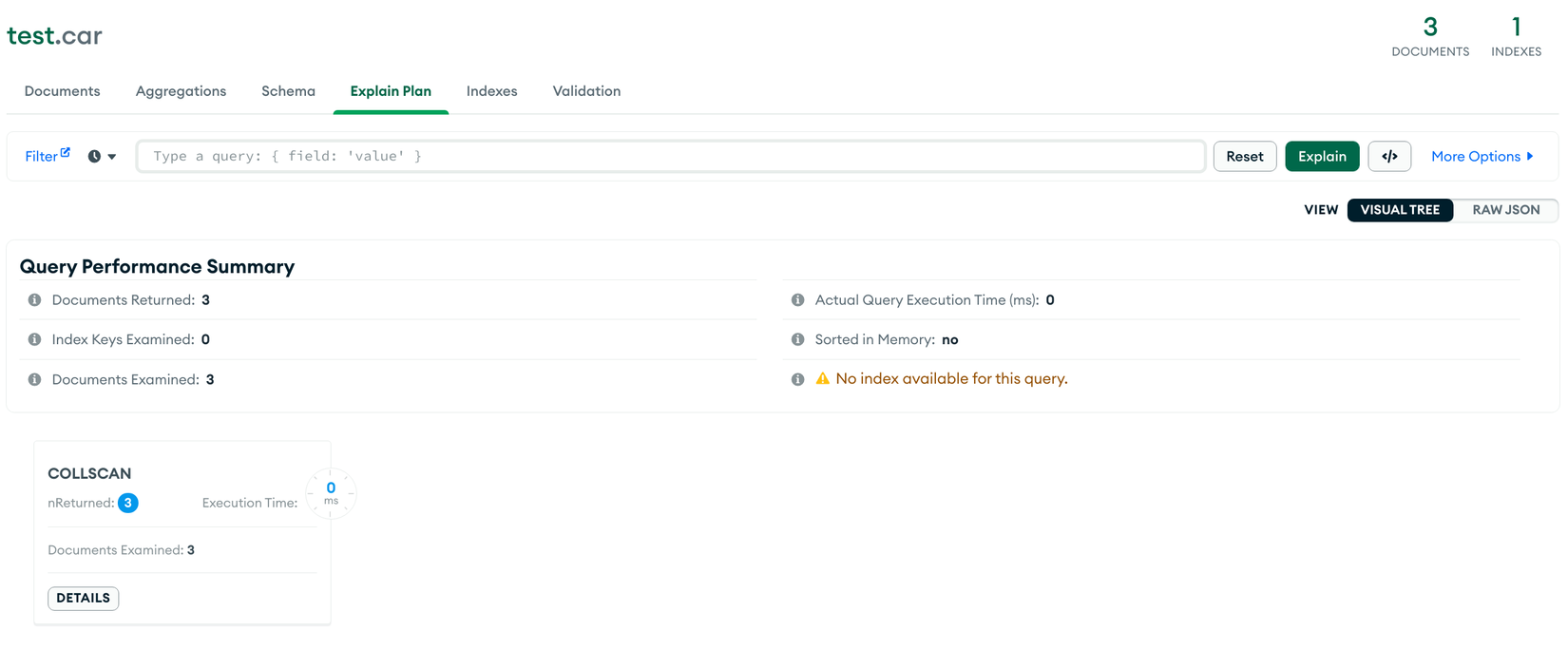Expand COLLSCAN stage Details
The image size is (1568, 669).
84,598
